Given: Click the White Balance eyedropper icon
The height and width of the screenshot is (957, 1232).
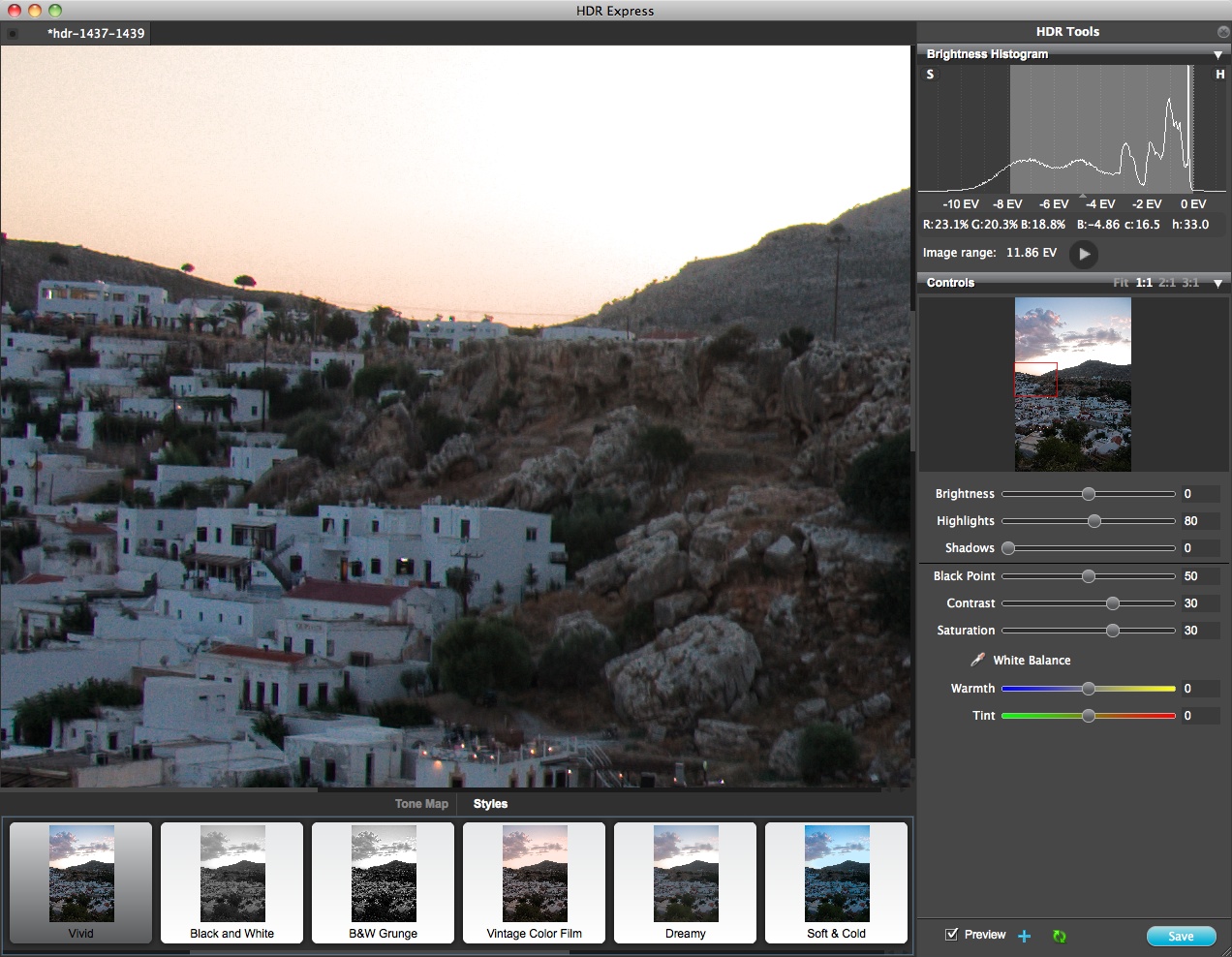Looking at the screenshot, I should pyautogui.click(x=977, y=660).
